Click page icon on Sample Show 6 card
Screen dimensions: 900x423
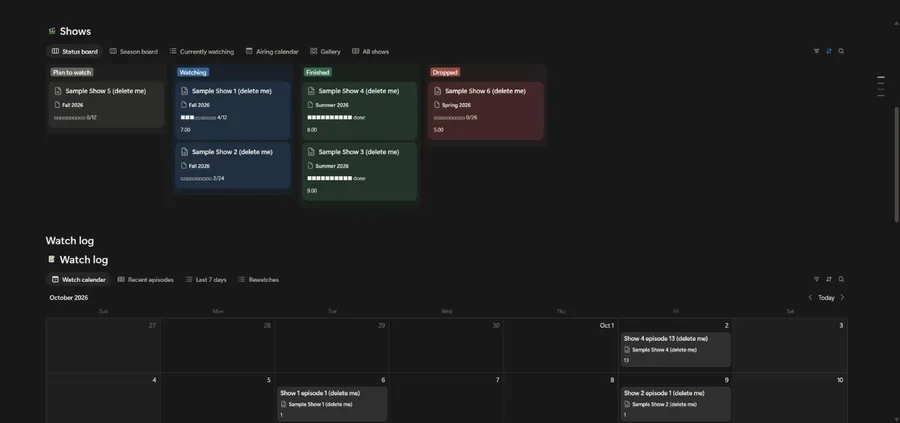pyautogui.click(x=437, y=91)
